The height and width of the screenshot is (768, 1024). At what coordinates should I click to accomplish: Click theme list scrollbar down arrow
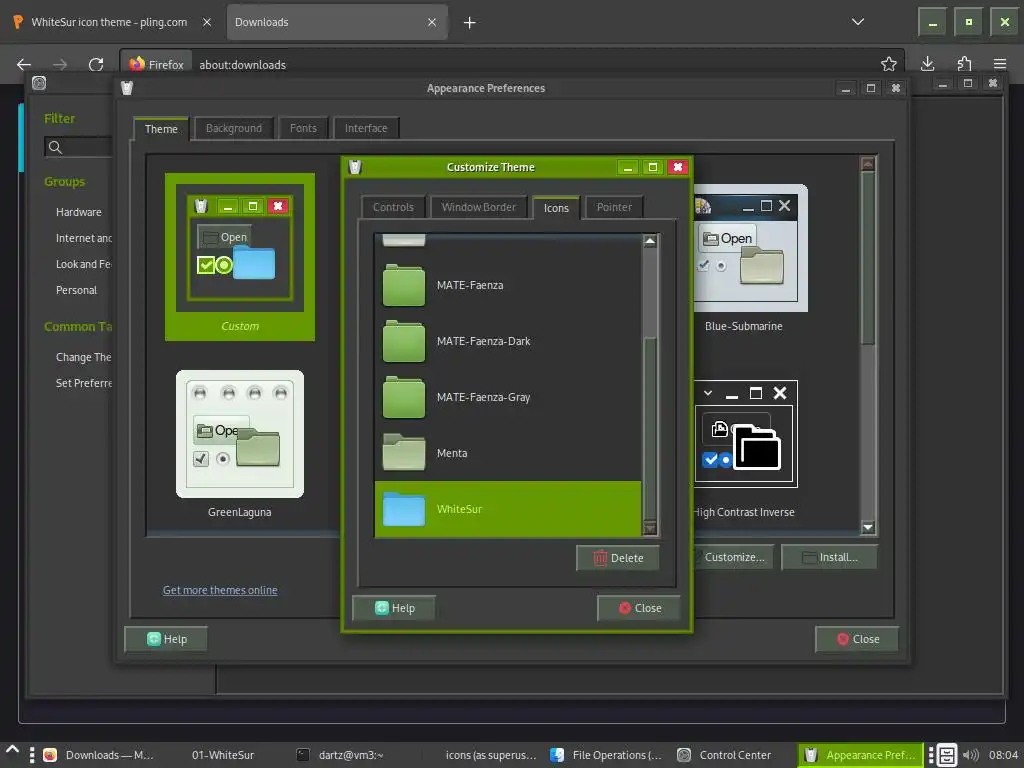click(868, 527)
